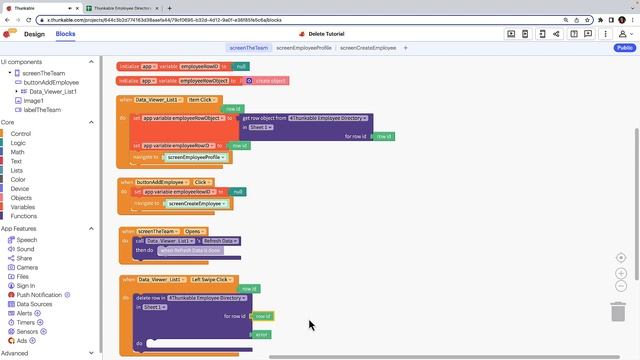Zoom in the blocks workspace
Viewport: 640px width, 360px height.
tap(621, 273)
